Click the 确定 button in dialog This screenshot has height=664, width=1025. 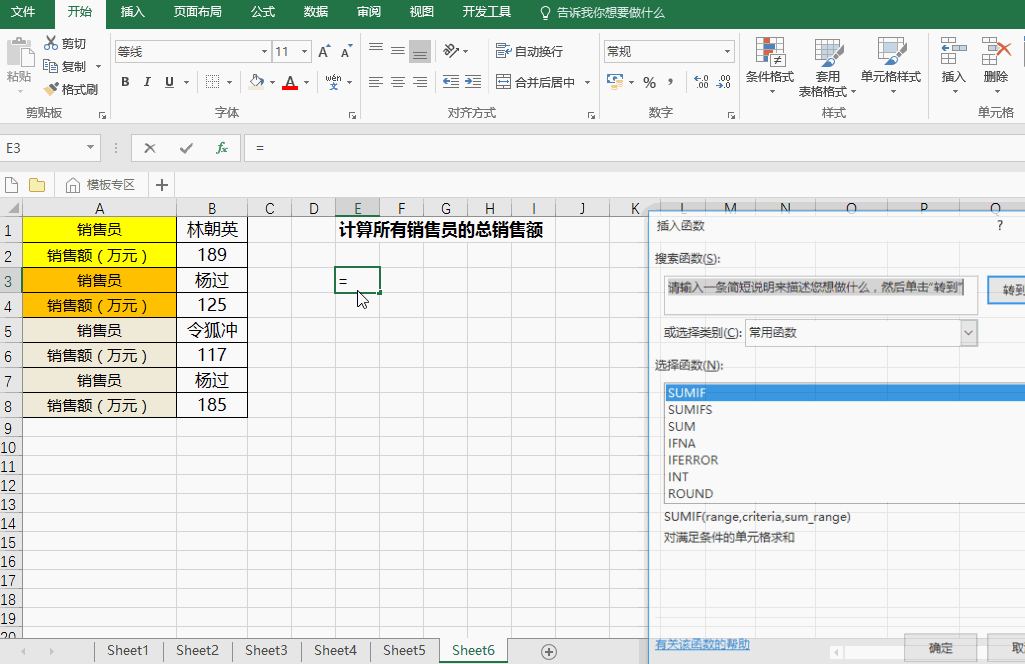[940, 647]
